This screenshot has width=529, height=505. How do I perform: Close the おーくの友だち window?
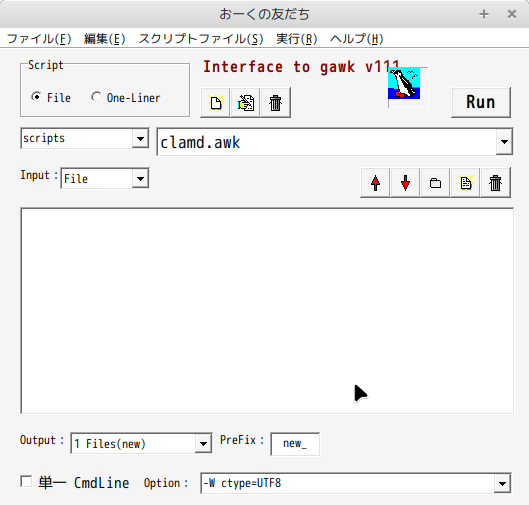512,14
